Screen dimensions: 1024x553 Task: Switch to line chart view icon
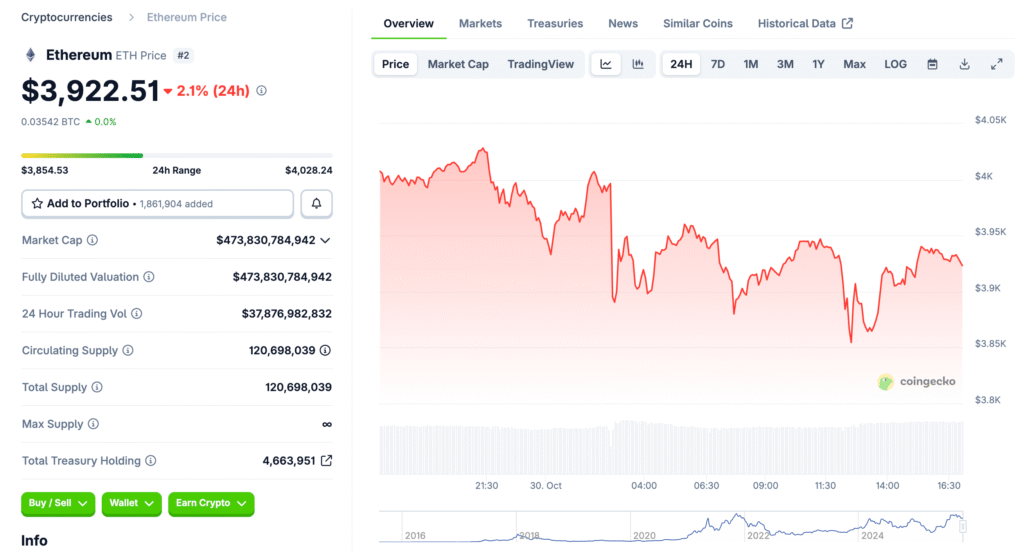(606, 64)
